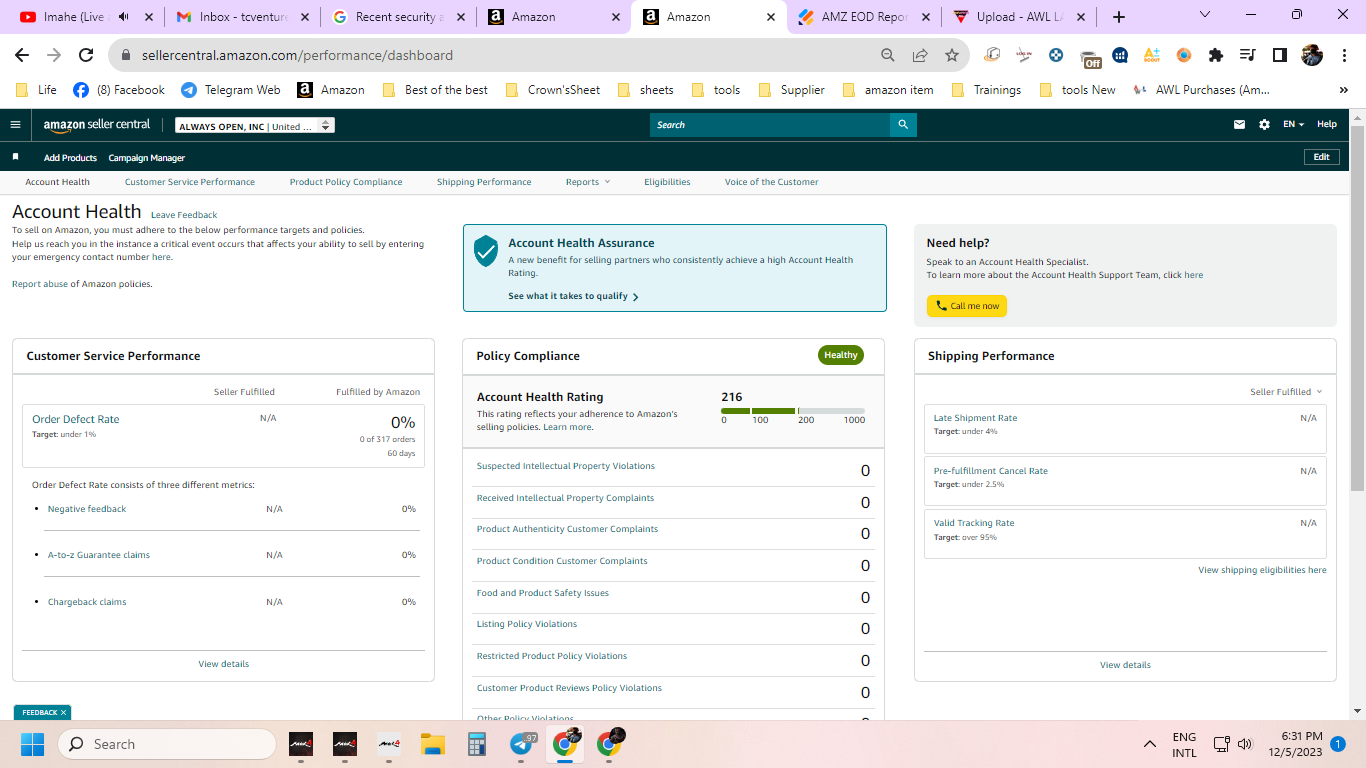Screen dimensions: 1366x768
Task: Expand the Reports dropdown menu
Action: [587, 182]
